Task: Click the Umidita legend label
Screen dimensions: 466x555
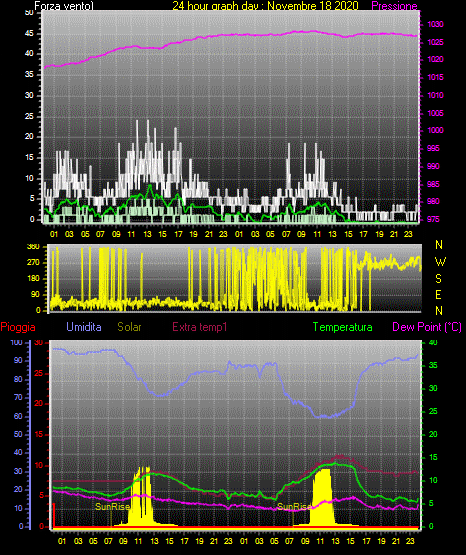Action: click(84, 327)
